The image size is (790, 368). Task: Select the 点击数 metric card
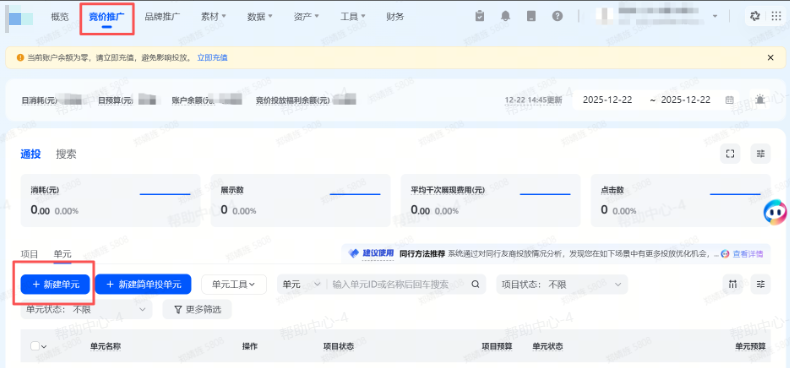(x=681, y=200)
